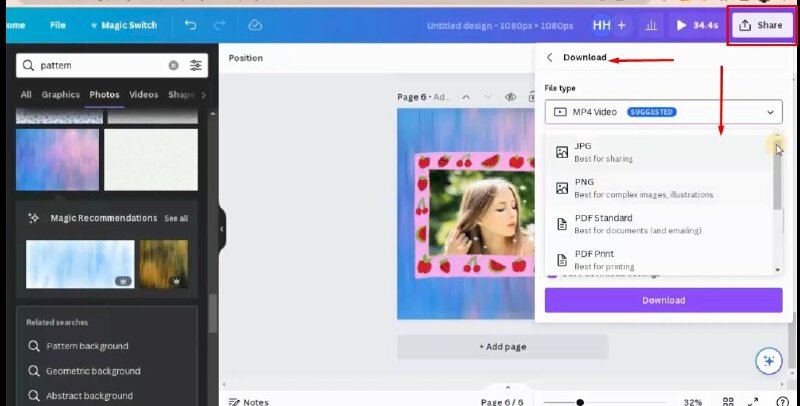
Task: Go to Home
Action: pyautogui.click(x=16, y=25)
